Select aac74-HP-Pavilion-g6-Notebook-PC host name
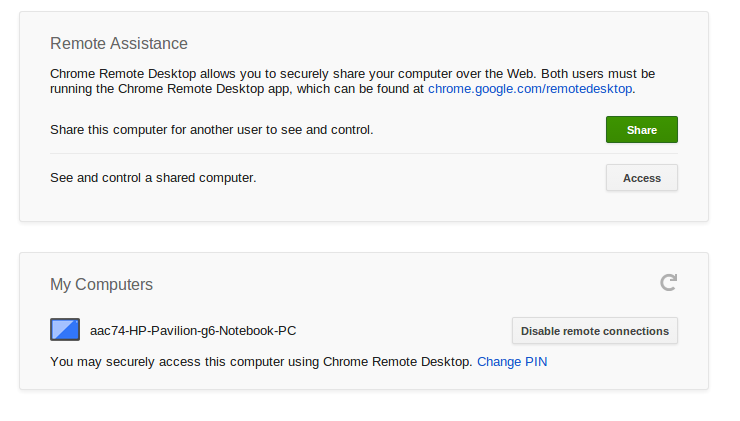The image size is (740, 421). pyautogui.click(x=193, y=331)
